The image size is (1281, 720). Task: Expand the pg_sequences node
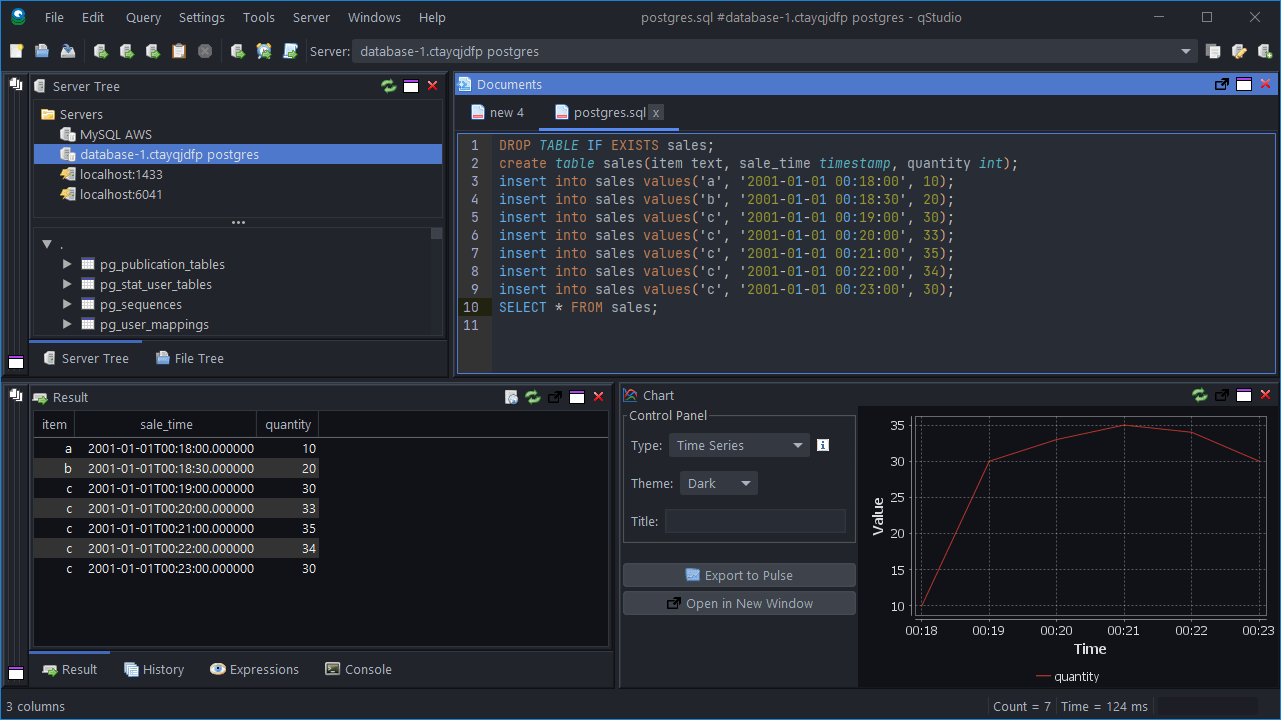pos(67,304)
